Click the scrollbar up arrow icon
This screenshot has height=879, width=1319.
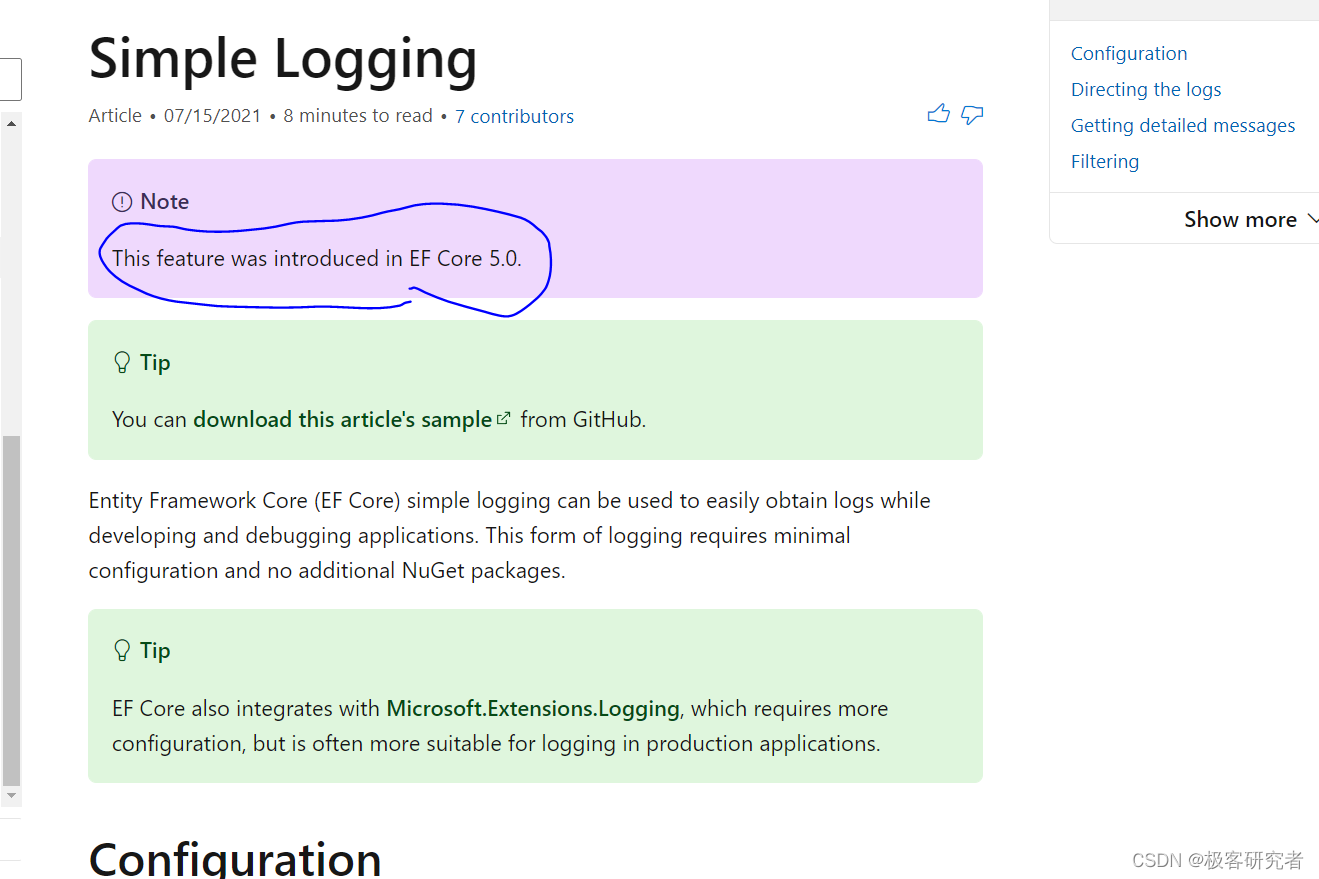point(11,122)
